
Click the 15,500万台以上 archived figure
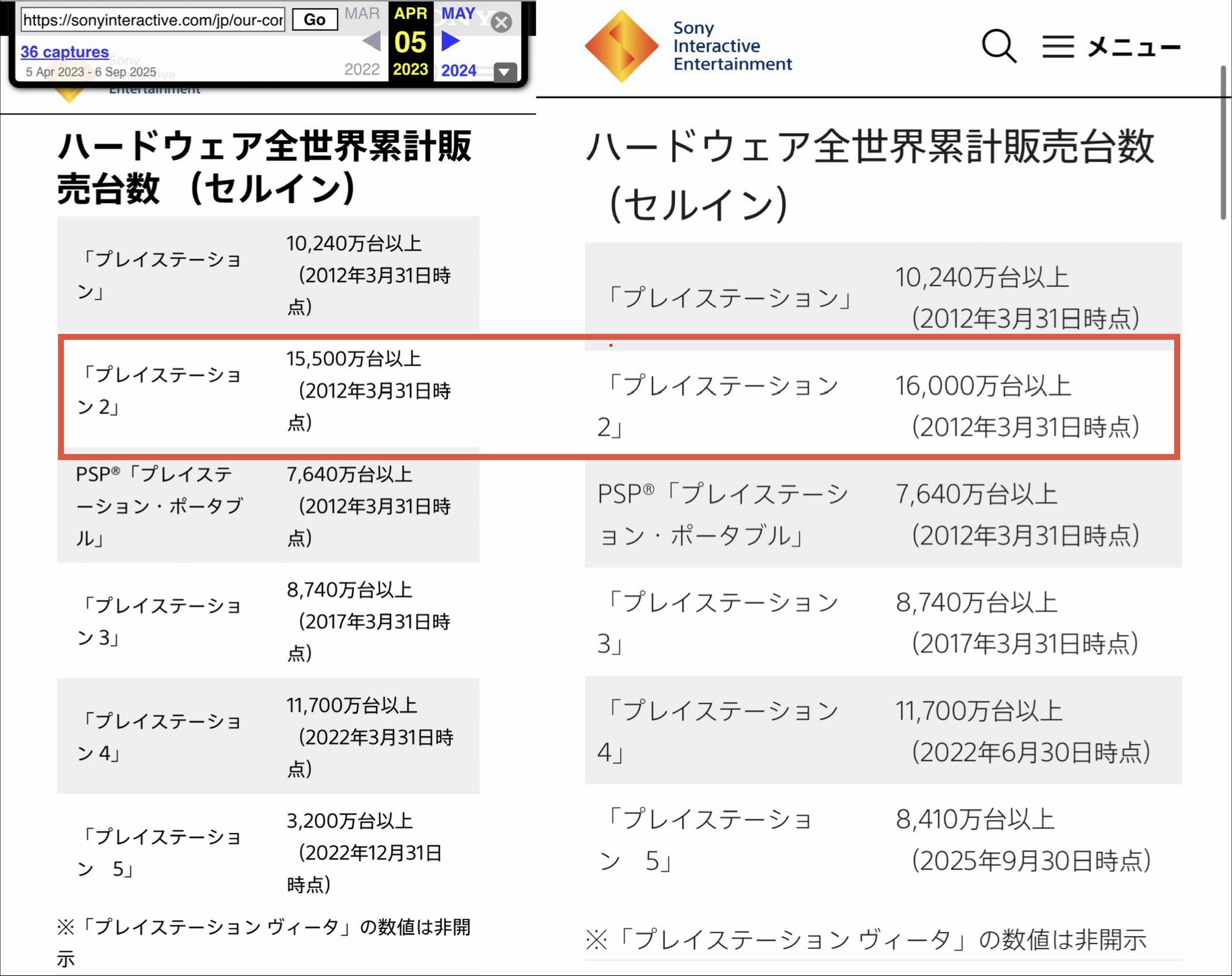tap(353, 359)
